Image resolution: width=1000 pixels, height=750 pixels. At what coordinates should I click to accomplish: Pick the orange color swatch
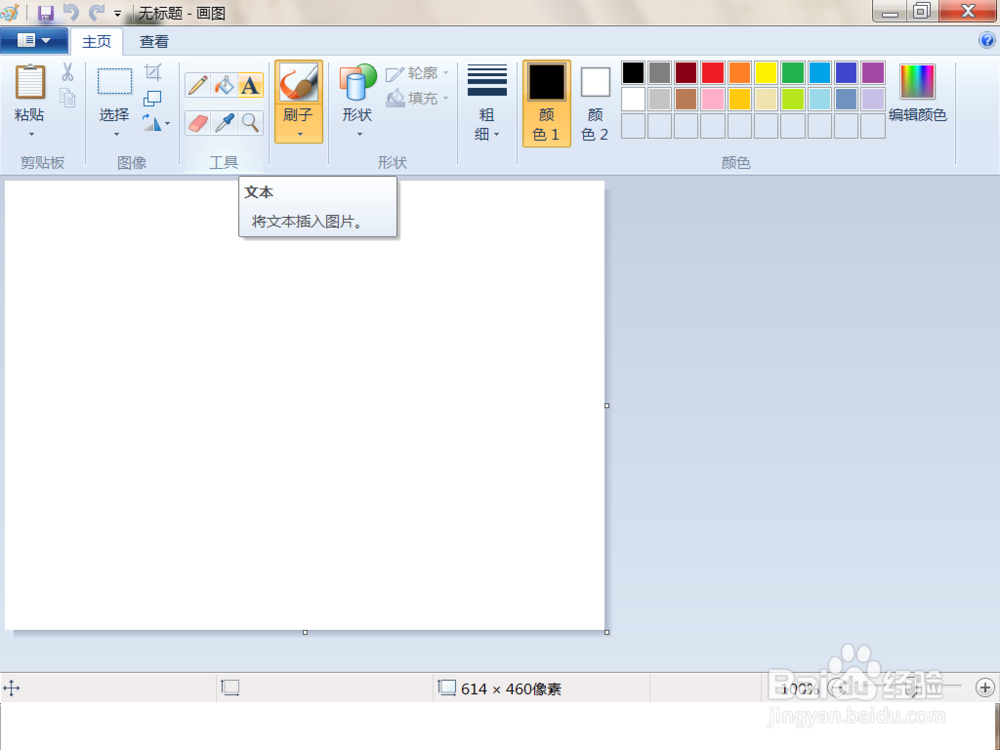coord(740,73)
